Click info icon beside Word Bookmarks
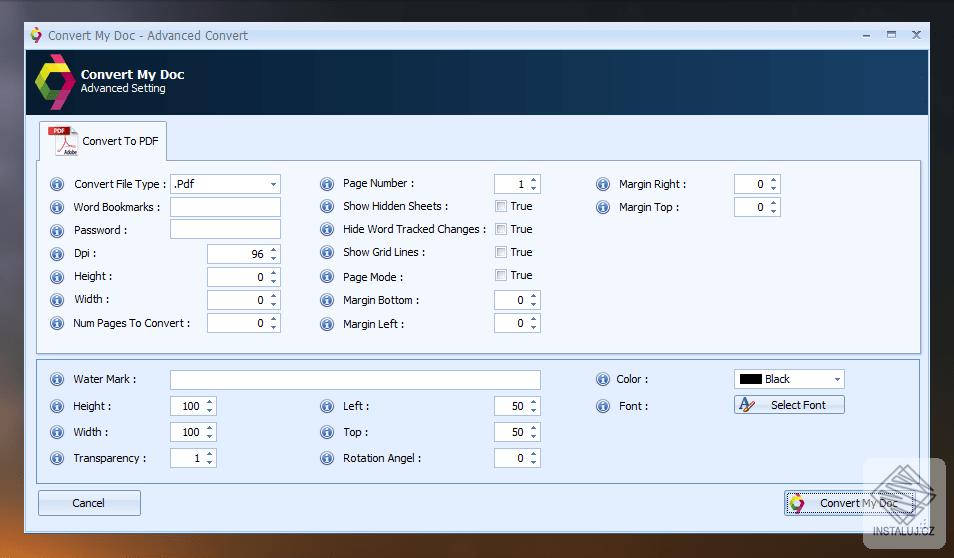Image resolution: width=954 pixels, height=558 pixels. pos(57,208)
